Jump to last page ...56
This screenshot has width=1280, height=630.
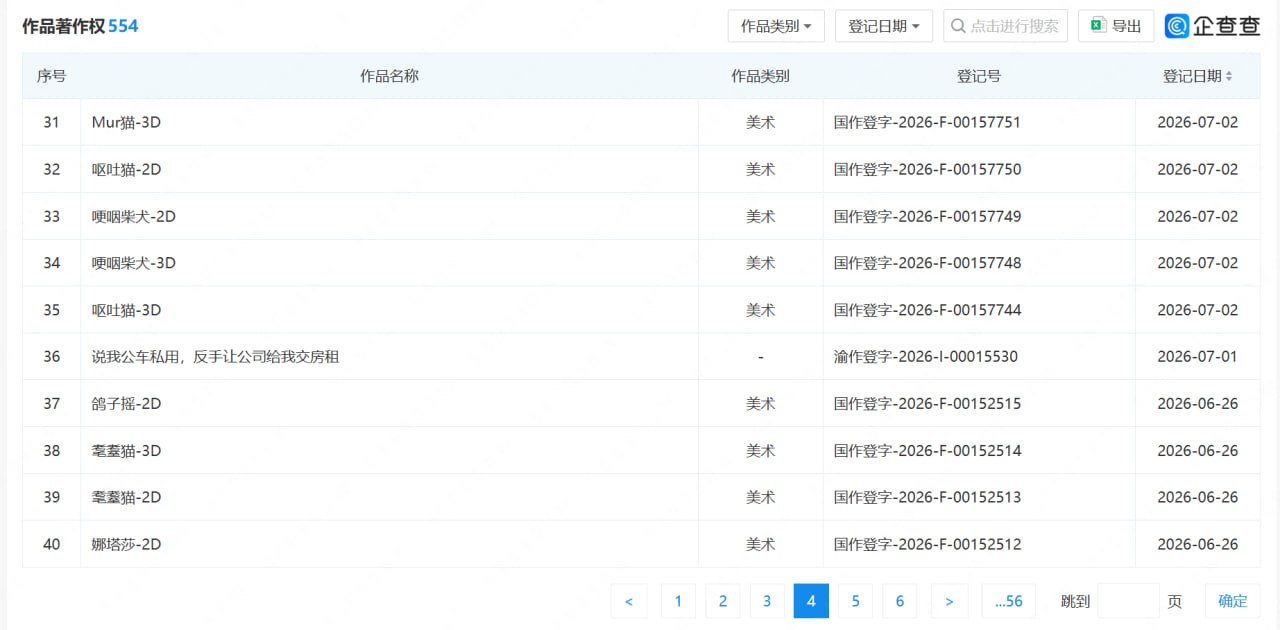[x=1009, y=601]
